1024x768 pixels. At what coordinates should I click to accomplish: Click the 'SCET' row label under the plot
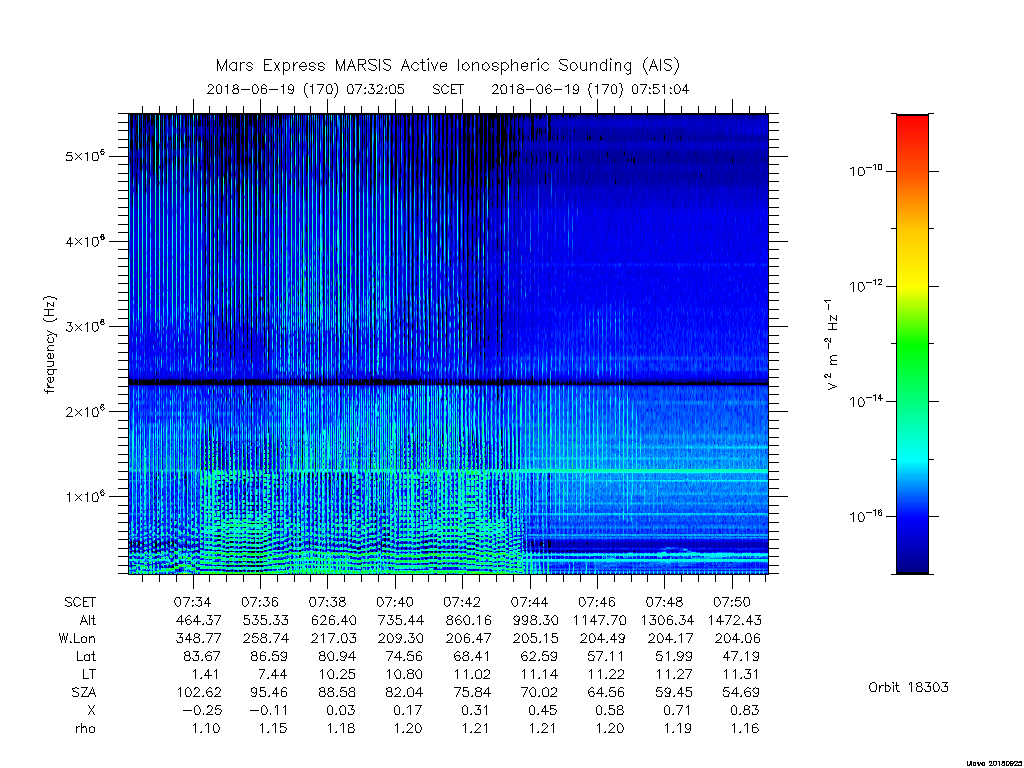click(x=80, y=602)
